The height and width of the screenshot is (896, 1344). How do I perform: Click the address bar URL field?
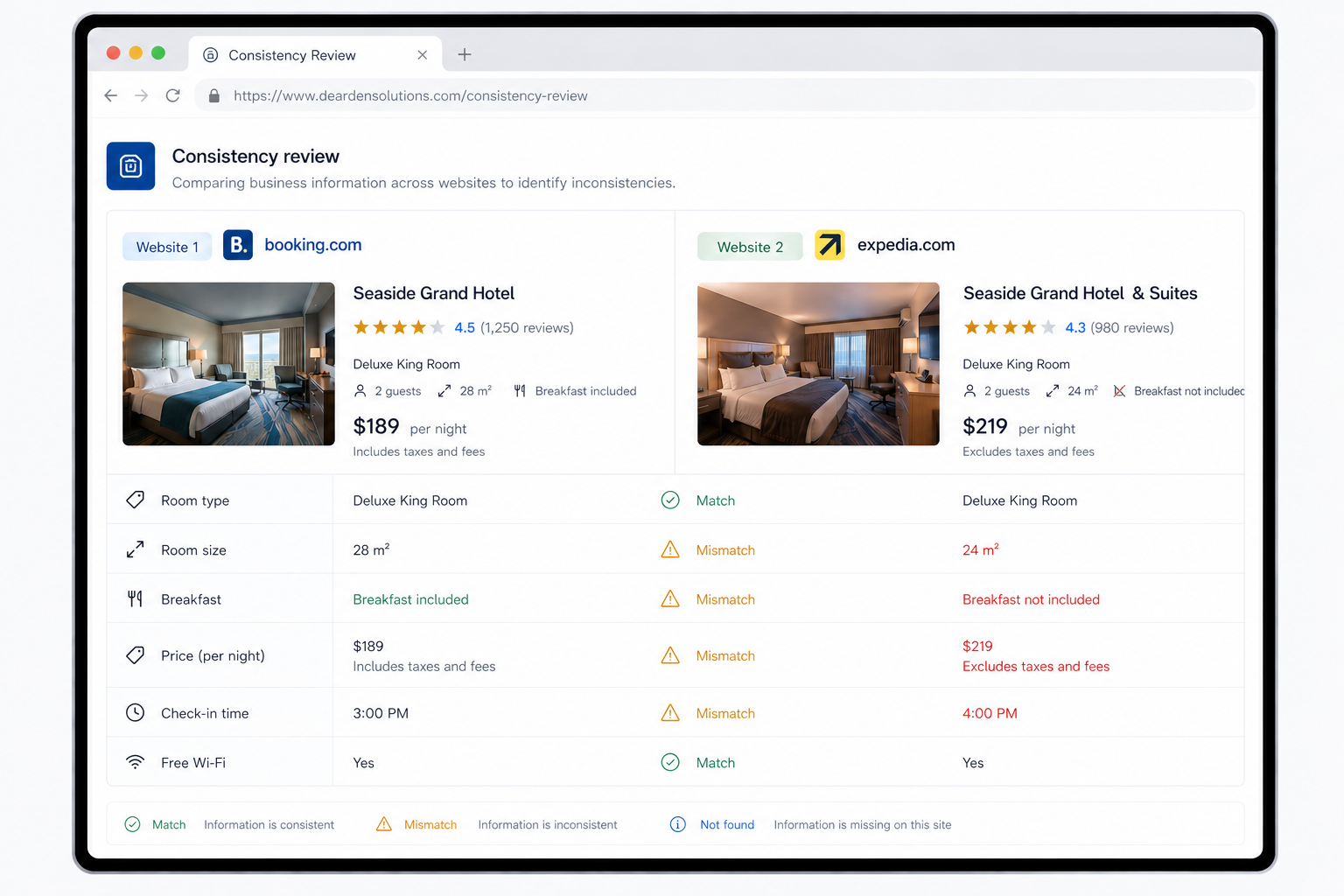[x=724, y=95]
